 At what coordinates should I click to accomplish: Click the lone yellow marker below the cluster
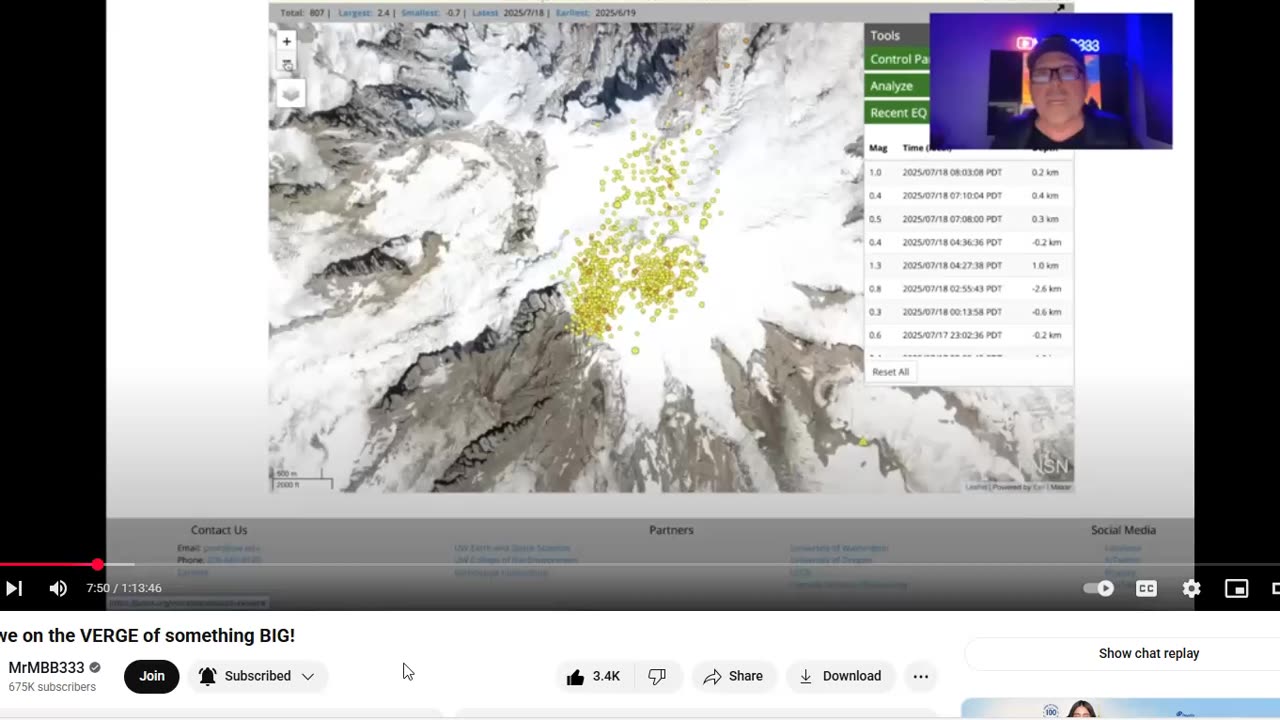pyautogui.click(x=635, y=351)
